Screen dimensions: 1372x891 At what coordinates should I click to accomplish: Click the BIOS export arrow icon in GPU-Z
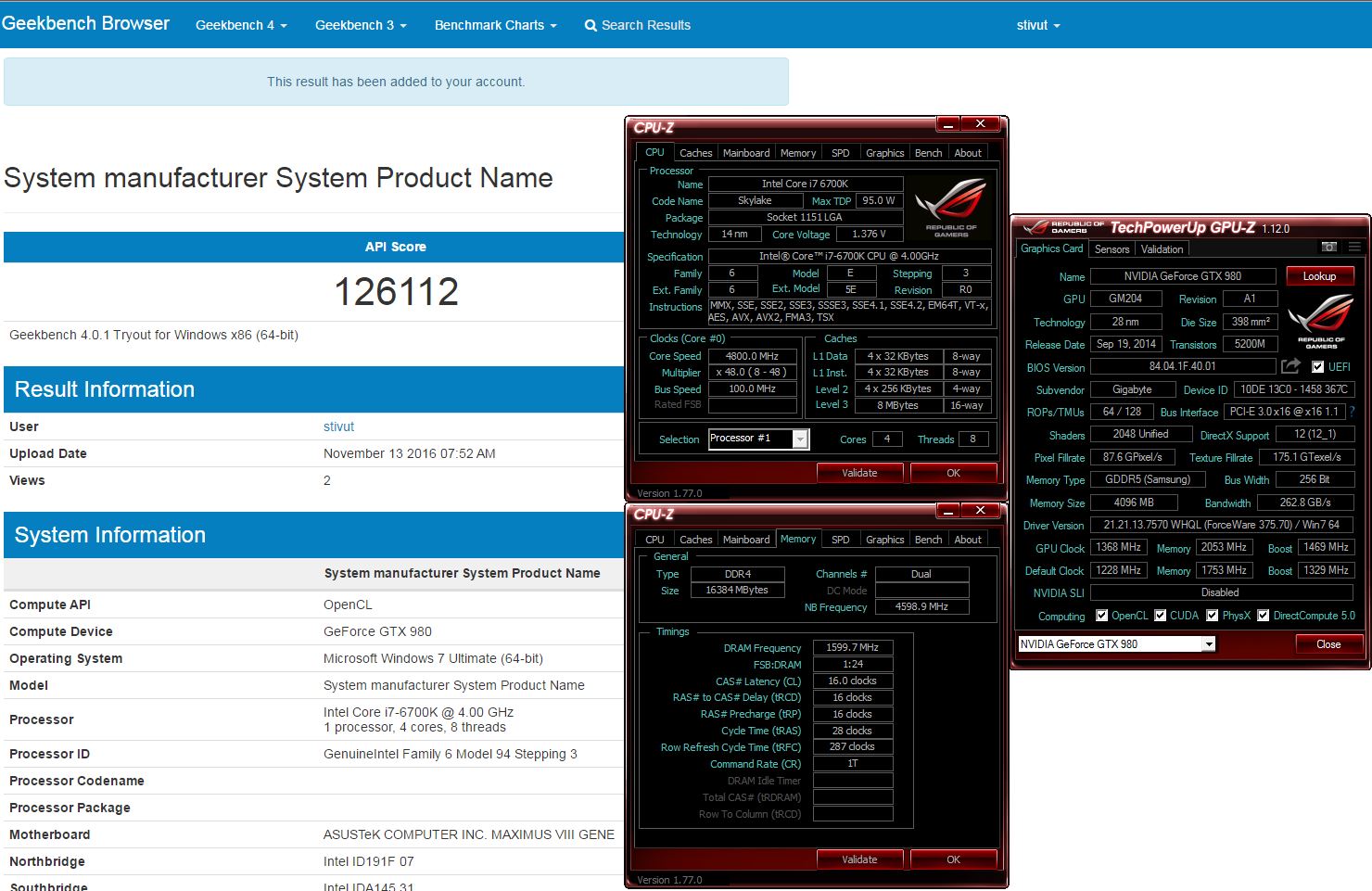[x=1290, y=366]
